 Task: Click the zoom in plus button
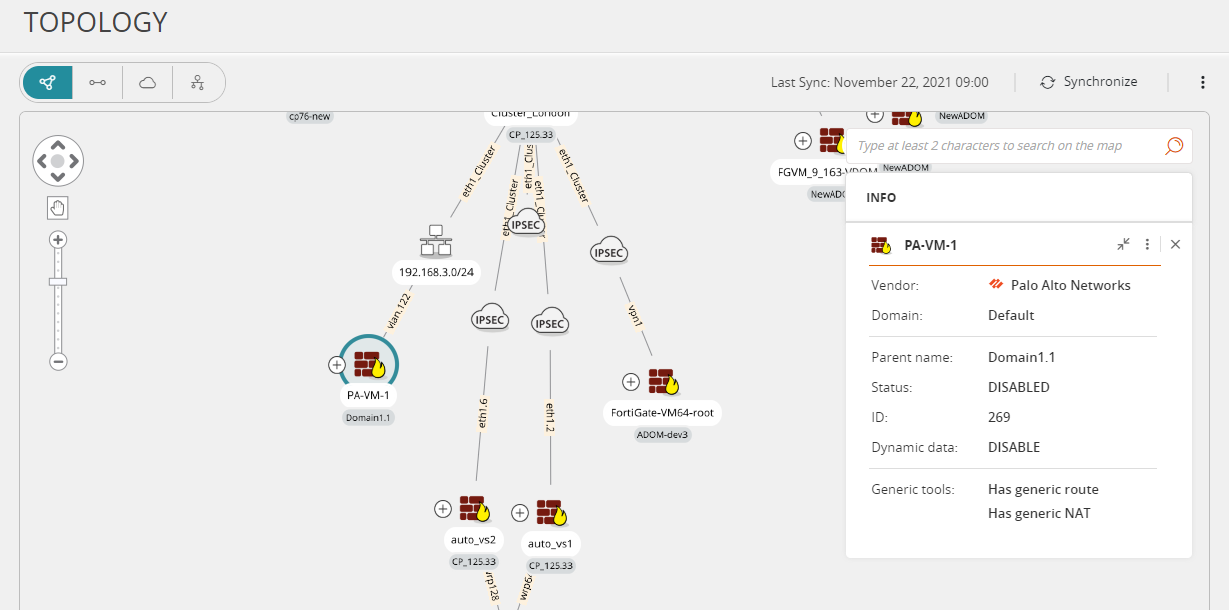(58, 240)
